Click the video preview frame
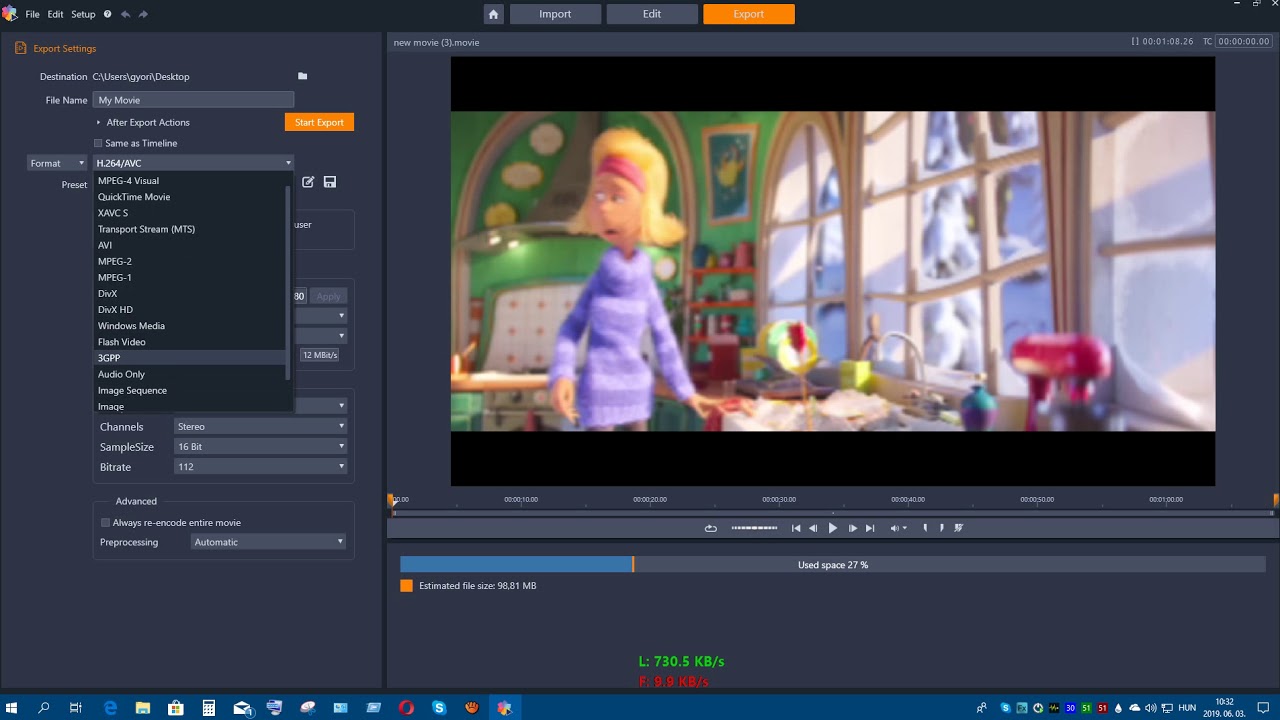The image size is (1280, 720). tap(833, 271)
